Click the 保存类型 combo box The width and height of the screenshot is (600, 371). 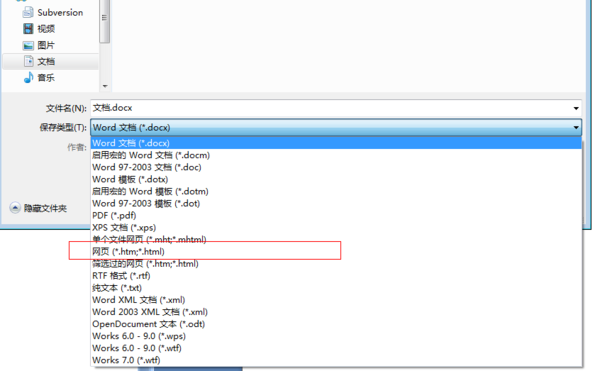[x=336, y=127]
